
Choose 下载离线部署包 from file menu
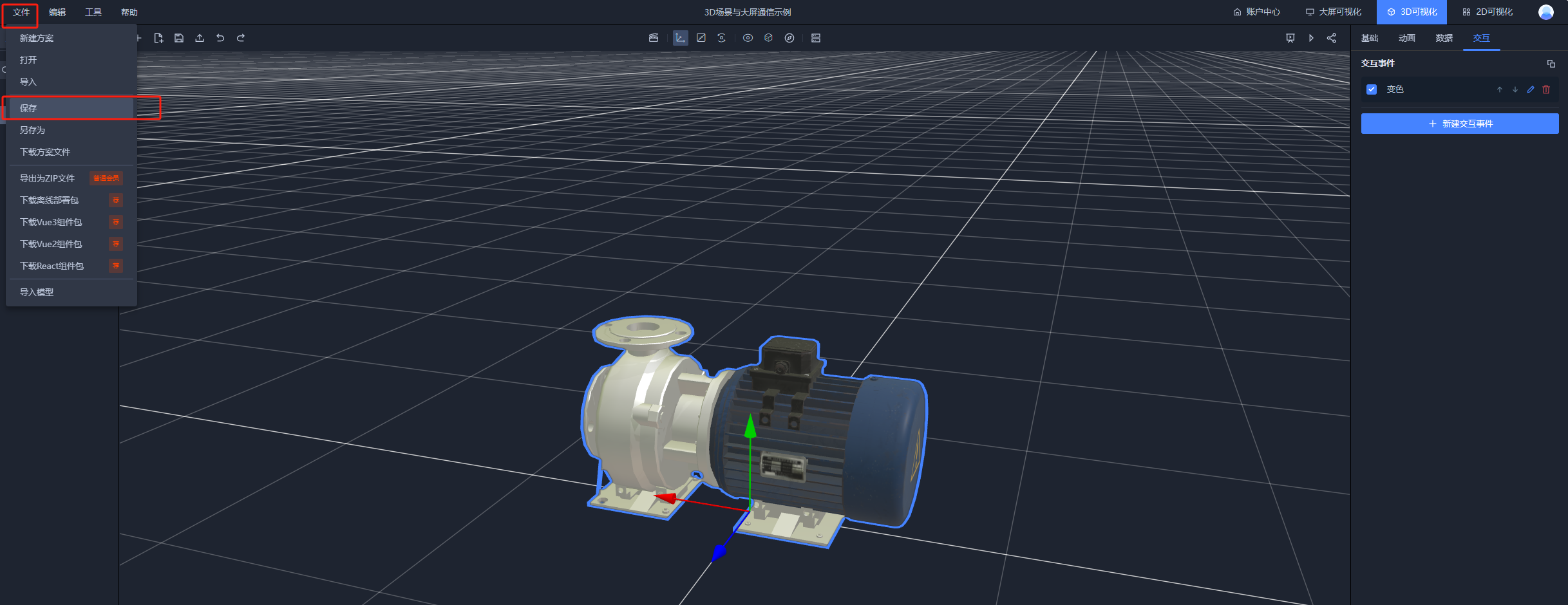[71, 200]
